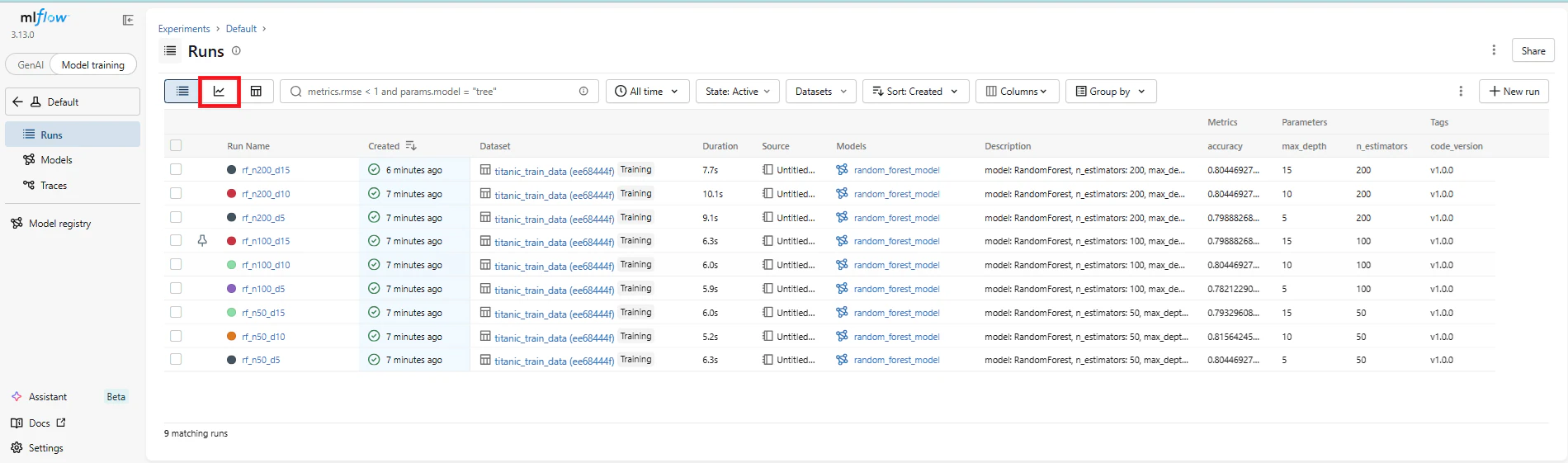Click info icon next to Runs title

(236, 51)
